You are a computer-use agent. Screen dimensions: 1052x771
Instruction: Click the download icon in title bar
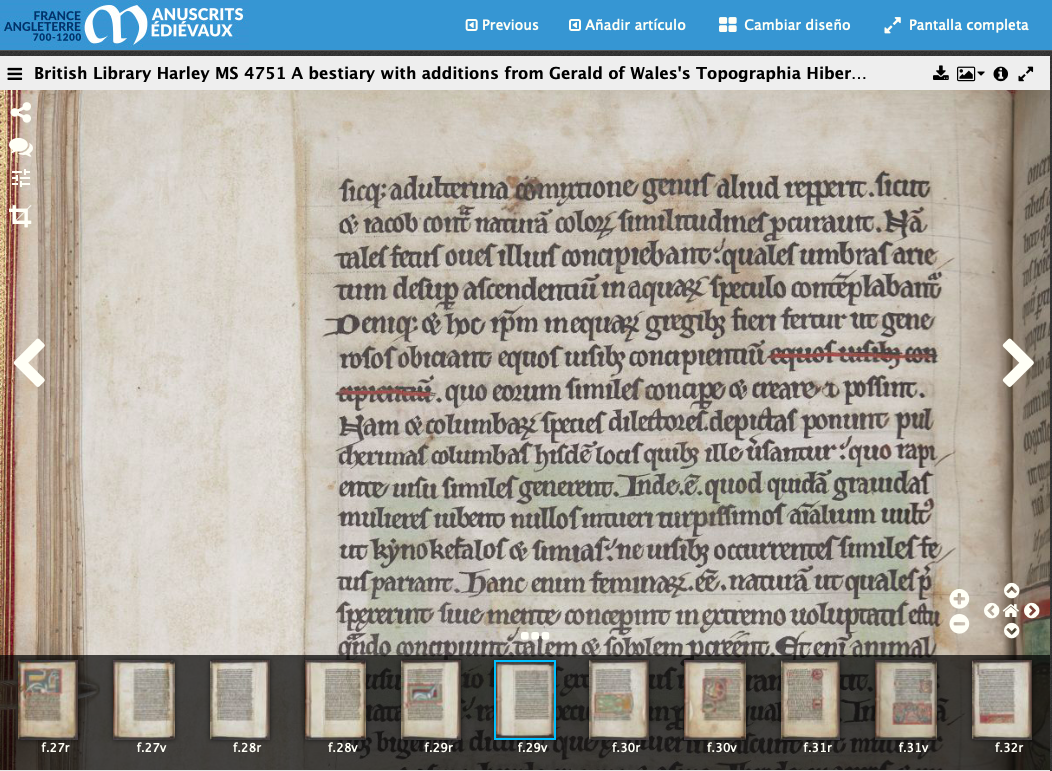pyautogui.click(x=941, y=74)
